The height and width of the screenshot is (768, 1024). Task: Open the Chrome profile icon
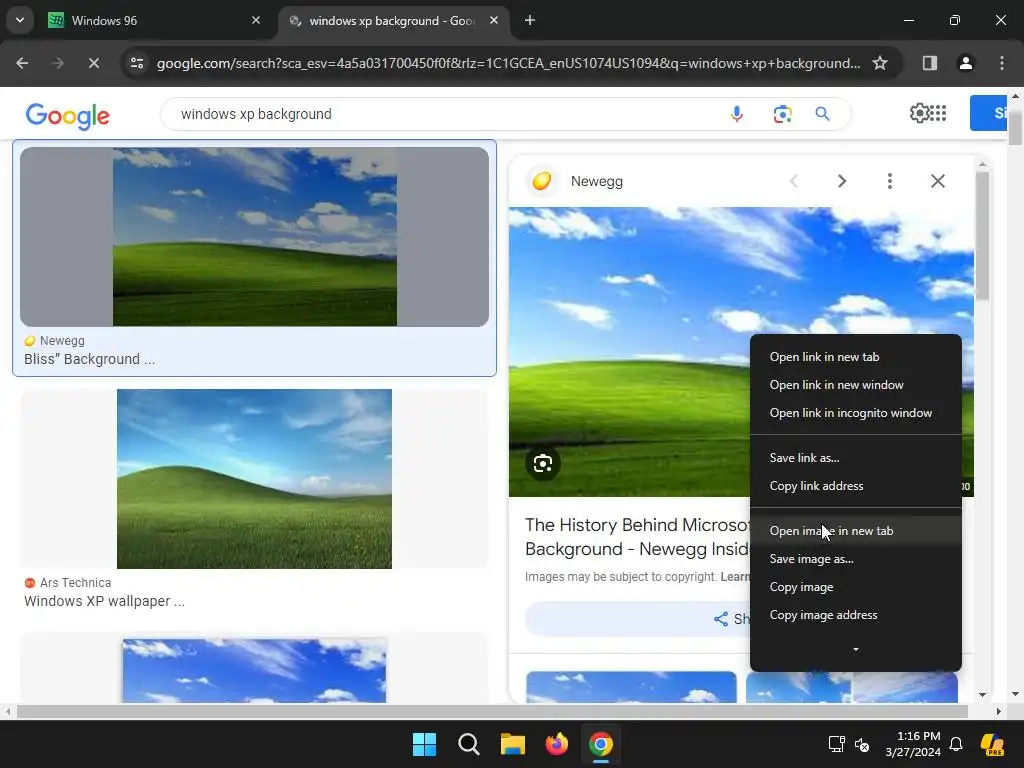[x=965, y=63]
